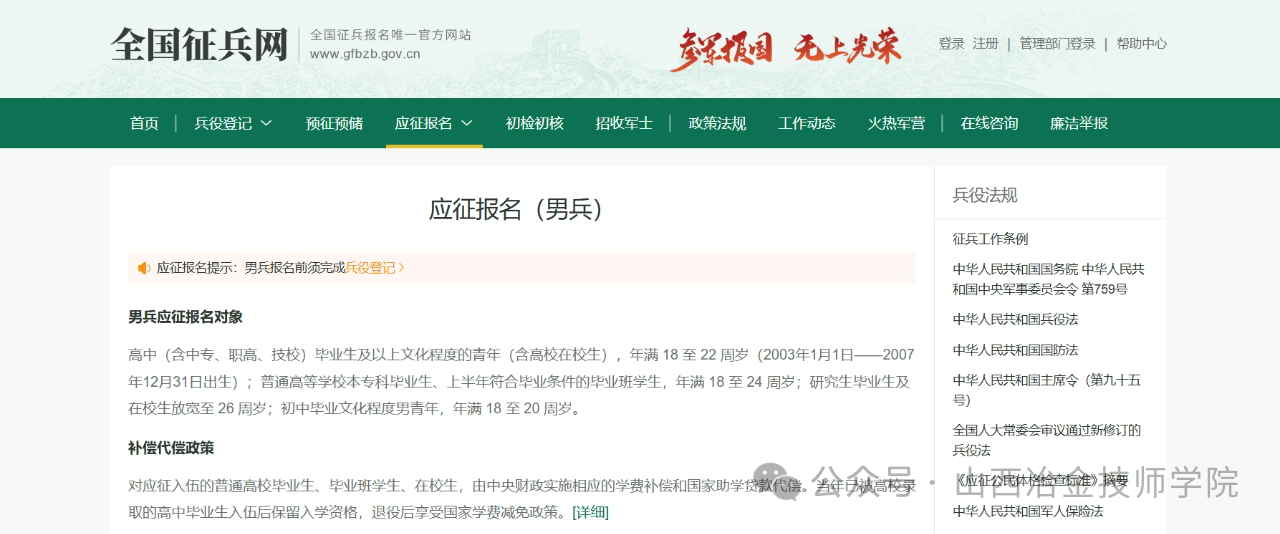Expand the 兵役登记 dropdown arrow
Image resolution: width=1280 pixels, height=534 pixels.
(x=266, y=124)
